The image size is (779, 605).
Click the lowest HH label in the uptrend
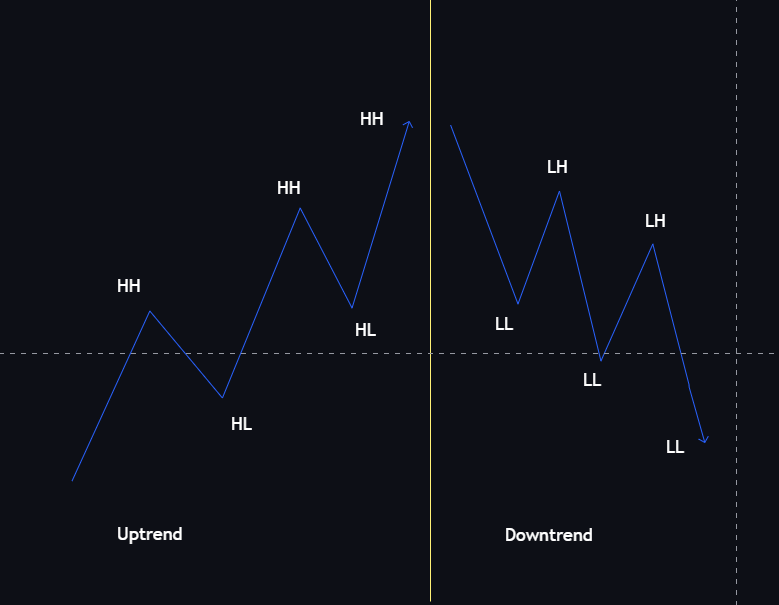[x=129, y=286]
